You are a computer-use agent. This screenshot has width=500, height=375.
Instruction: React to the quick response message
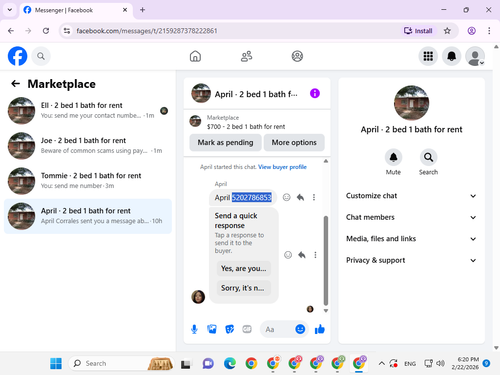click(288, 255)
